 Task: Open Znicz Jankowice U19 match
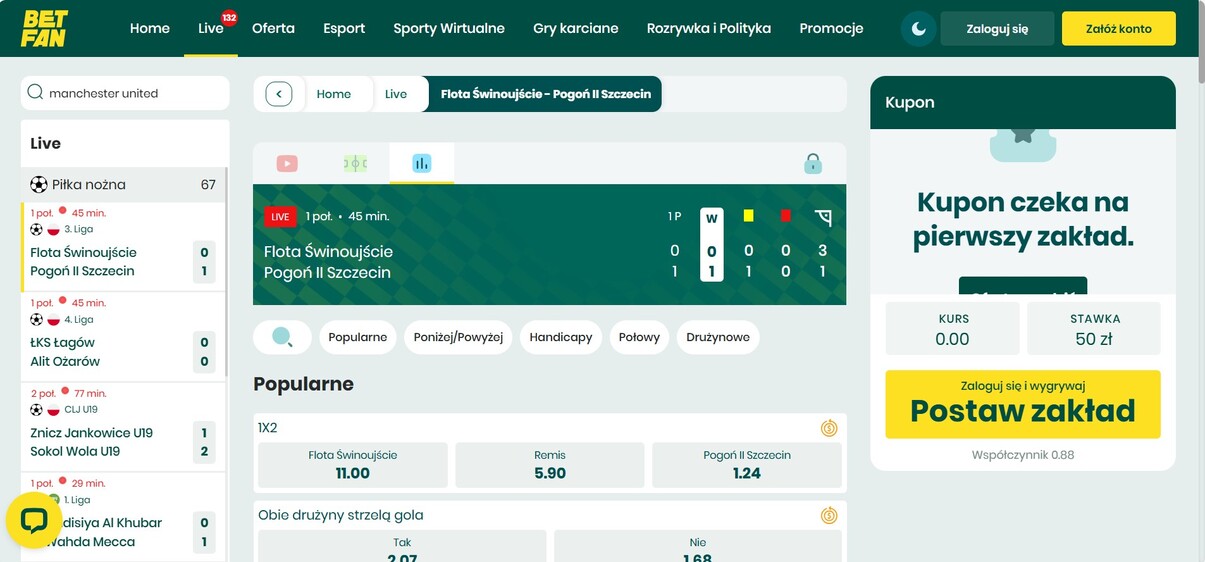[124, 427]
